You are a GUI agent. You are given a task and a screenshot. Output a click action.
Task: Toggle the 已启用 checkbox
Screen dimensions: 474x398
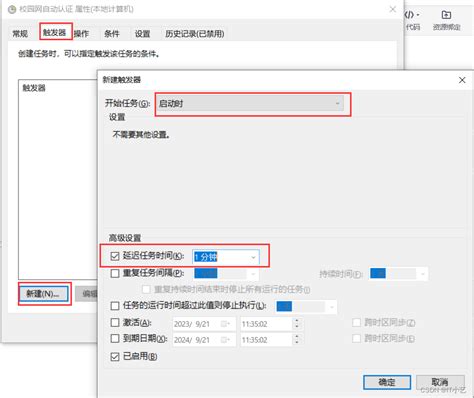(x=115, y=357)
